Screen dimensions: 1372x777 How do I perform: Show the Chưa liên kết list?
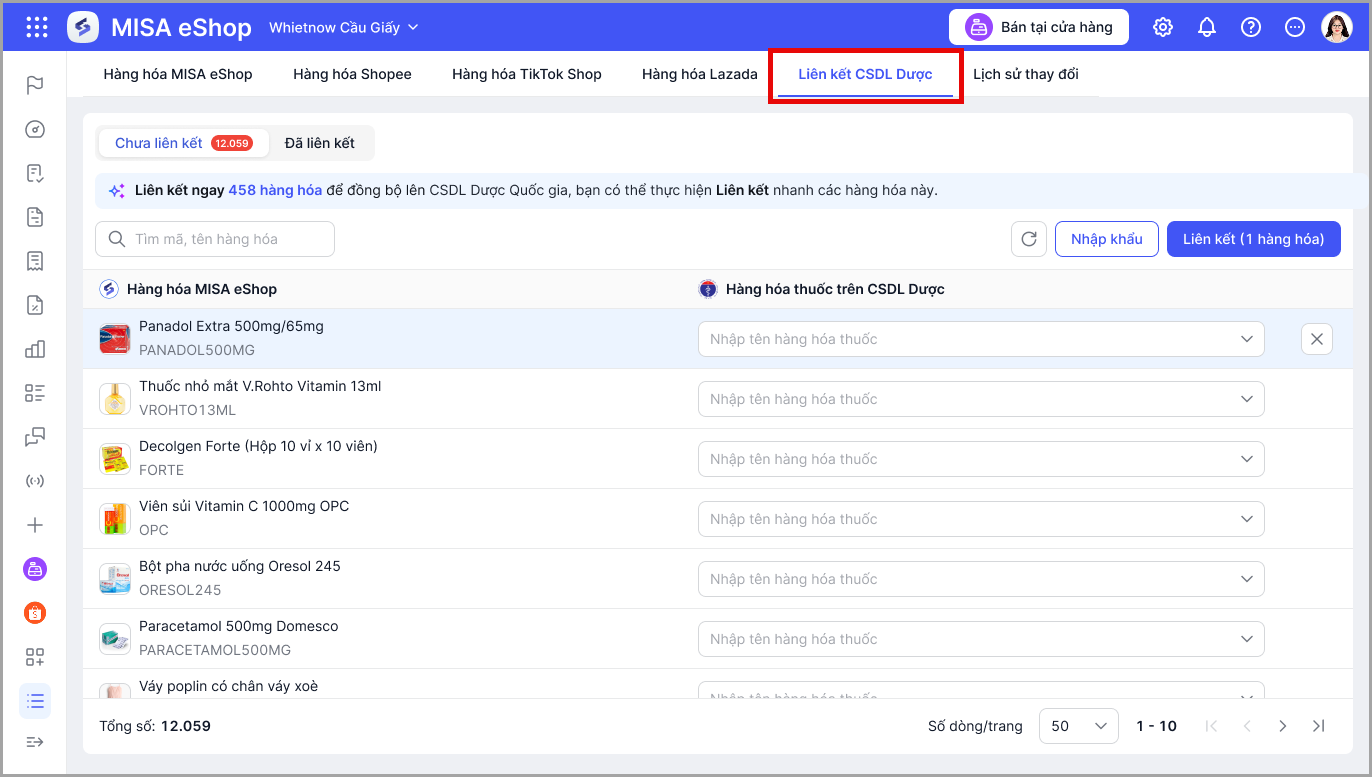[x=183, y=143]
